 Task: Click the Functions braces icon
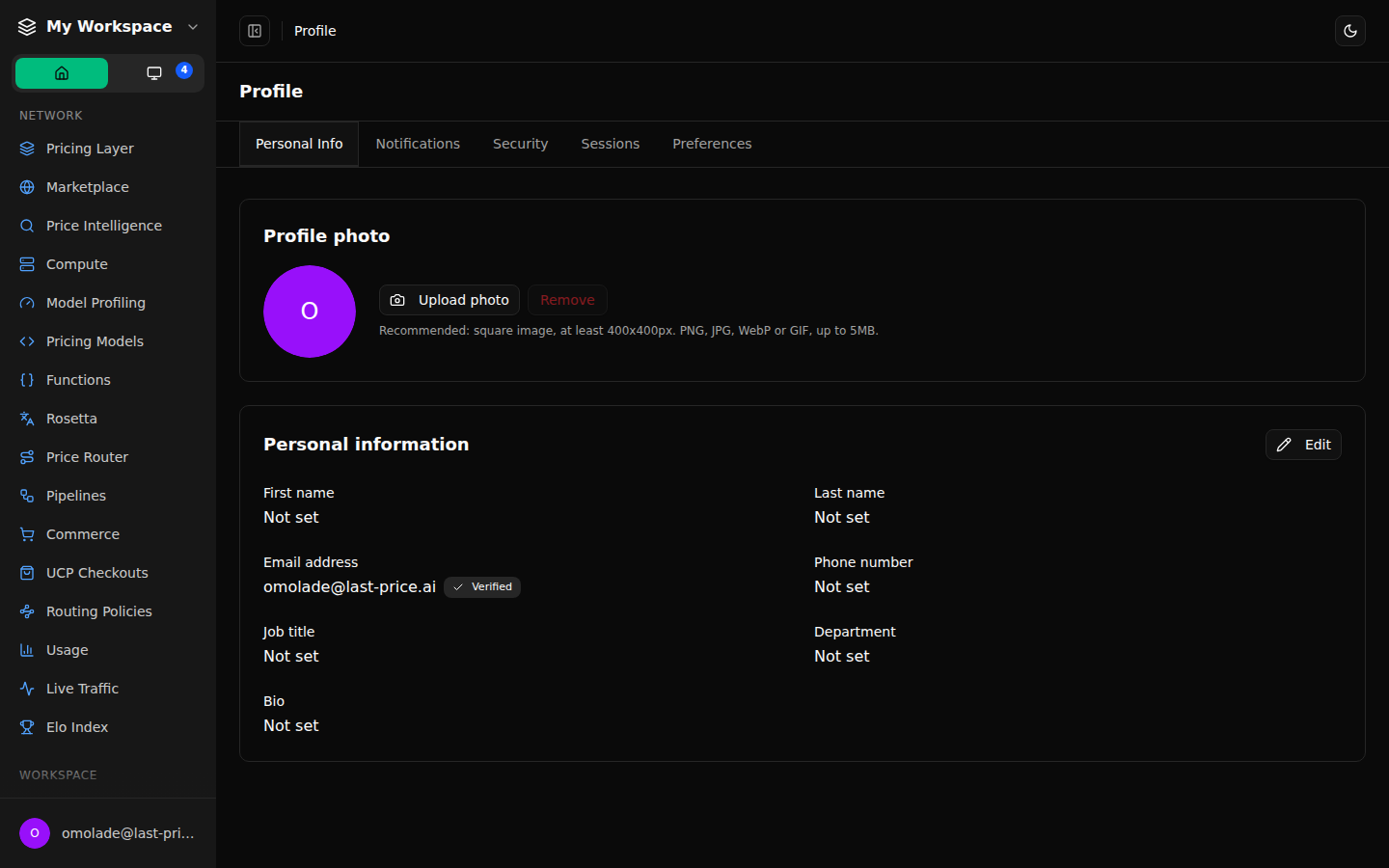(27, 380)
